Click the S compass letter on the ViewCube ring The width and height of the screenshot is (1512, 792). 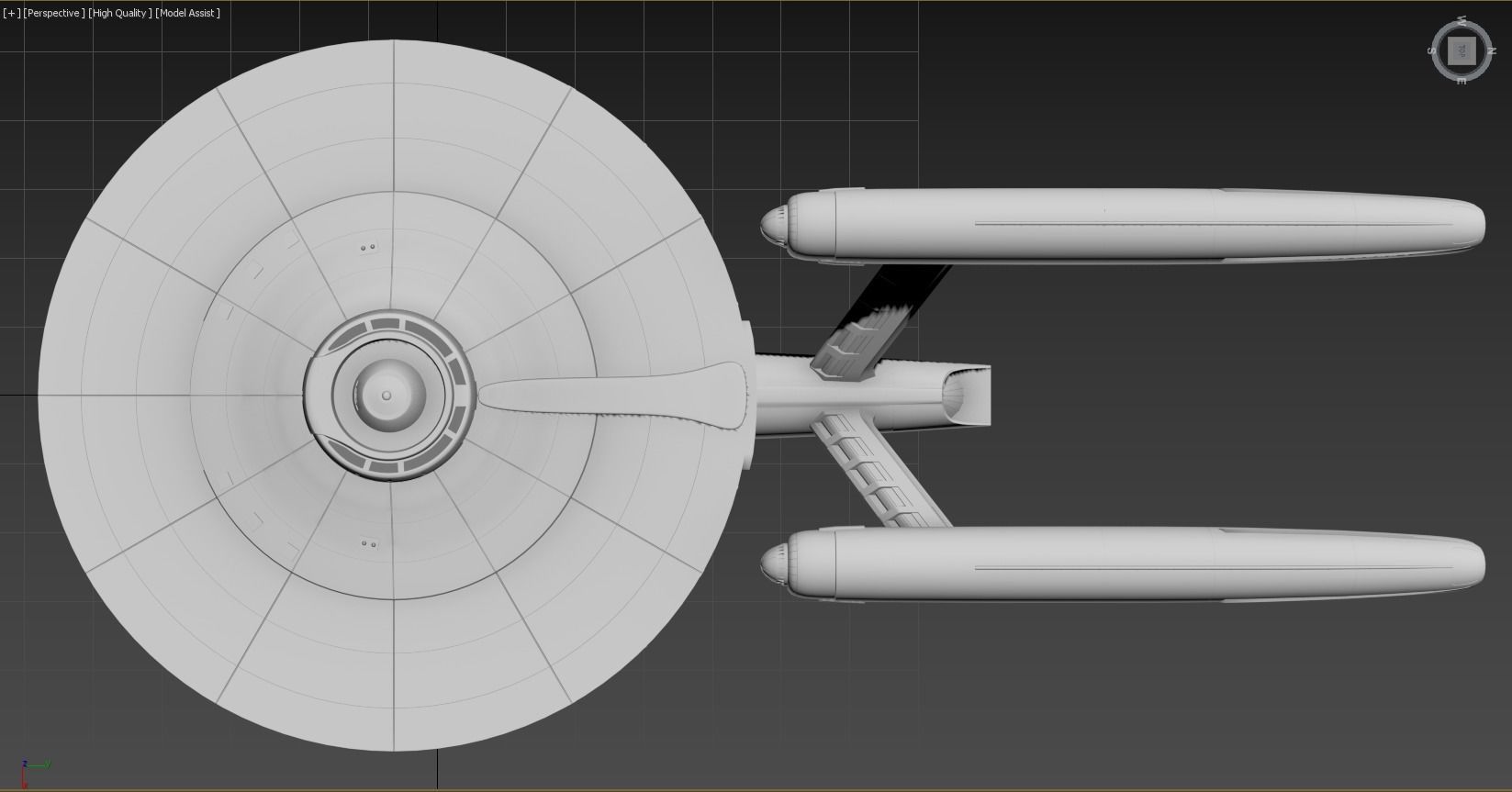coord(1432,50)
